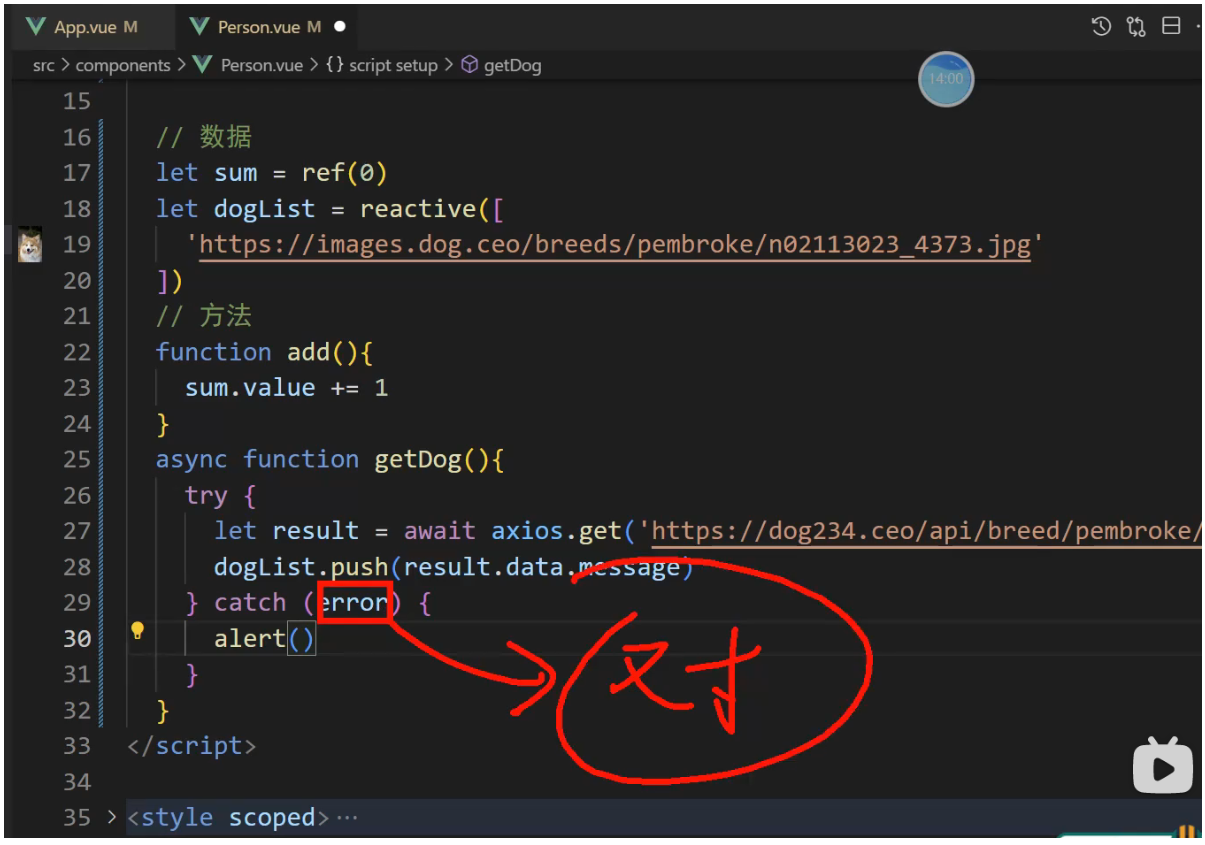Click the Vue icon on the Person.vue tab
Screen dimensions: 1205x845
tap(199, 27)
